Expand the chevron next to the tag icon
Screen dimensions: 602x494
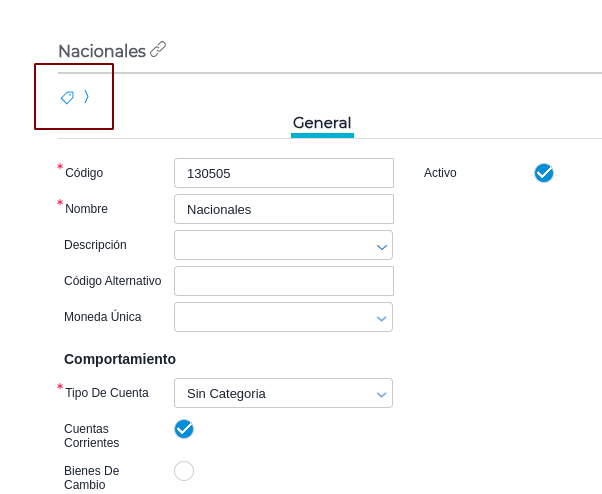coord(87,97)
